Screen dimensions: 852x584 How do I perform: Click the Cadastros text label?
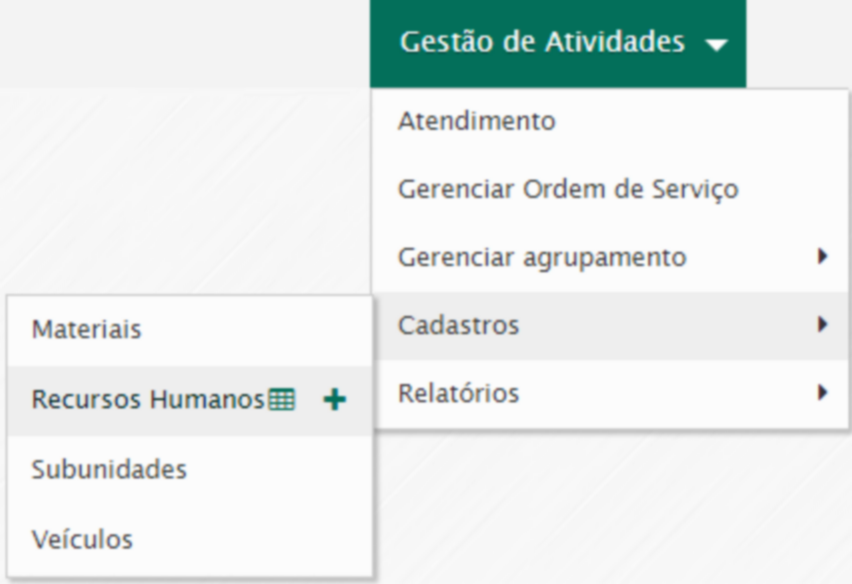pyautogui.click(x=458, y=325)
